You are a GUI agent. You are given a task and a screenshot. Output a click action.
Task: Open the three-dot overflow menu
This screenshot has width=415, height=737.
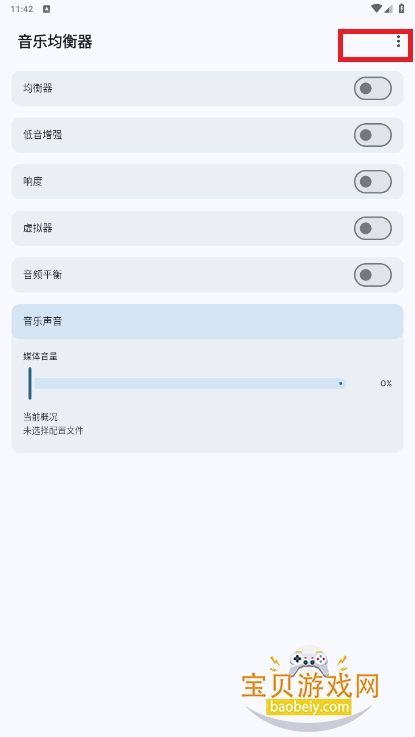[x=398, y=42]
